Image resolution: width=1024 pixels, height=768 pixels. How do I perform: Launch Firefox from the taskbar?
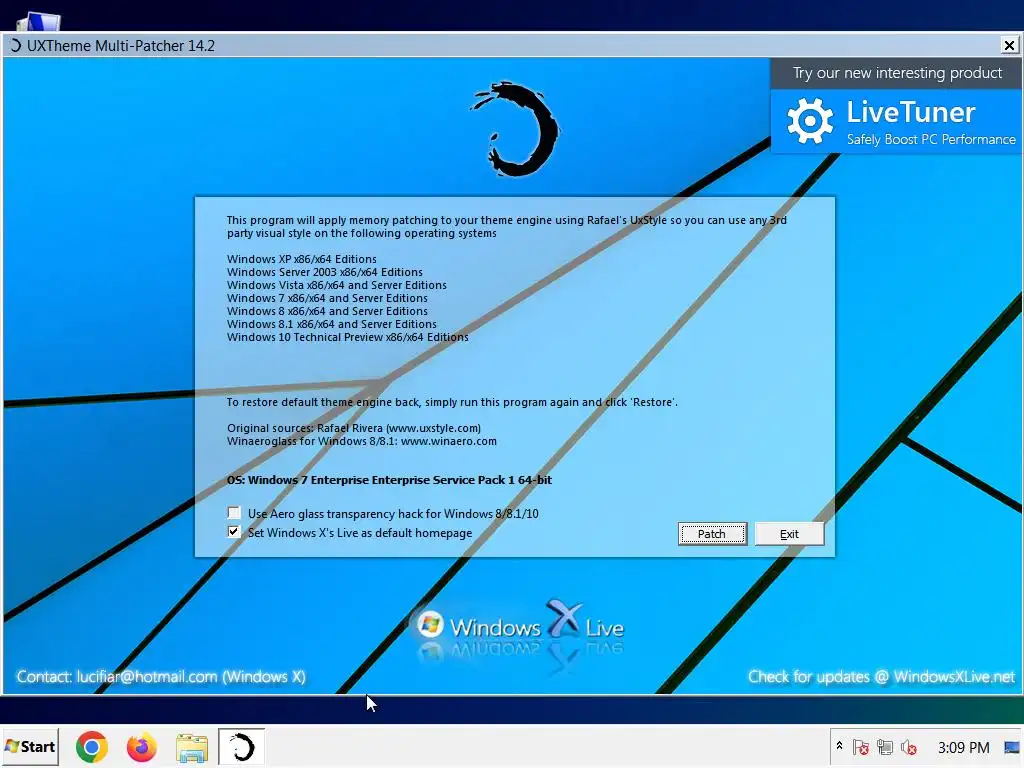pos(141,746)
